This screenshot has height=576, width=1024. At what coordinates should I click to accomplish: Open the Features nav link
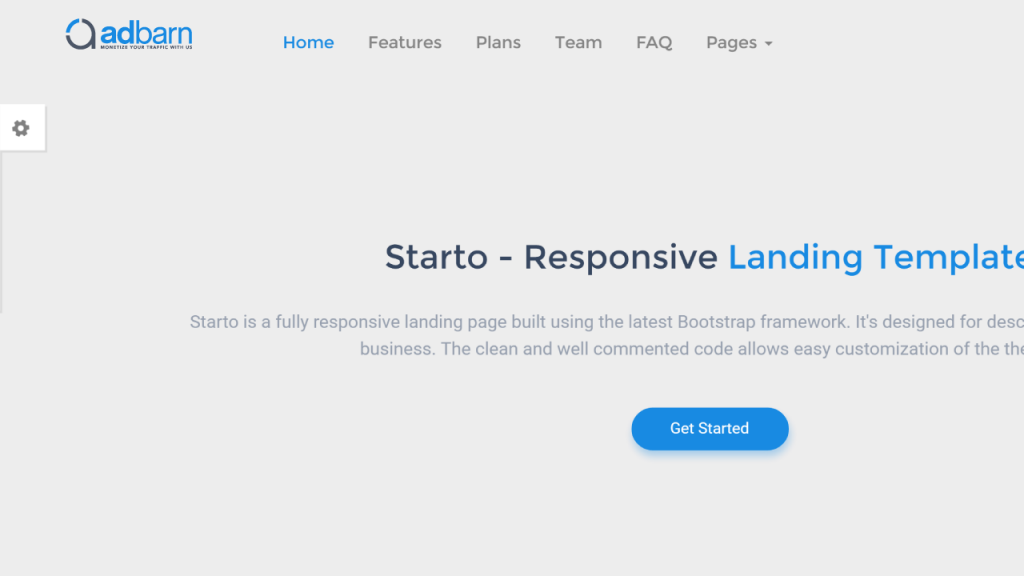click(x=405, y=42)
